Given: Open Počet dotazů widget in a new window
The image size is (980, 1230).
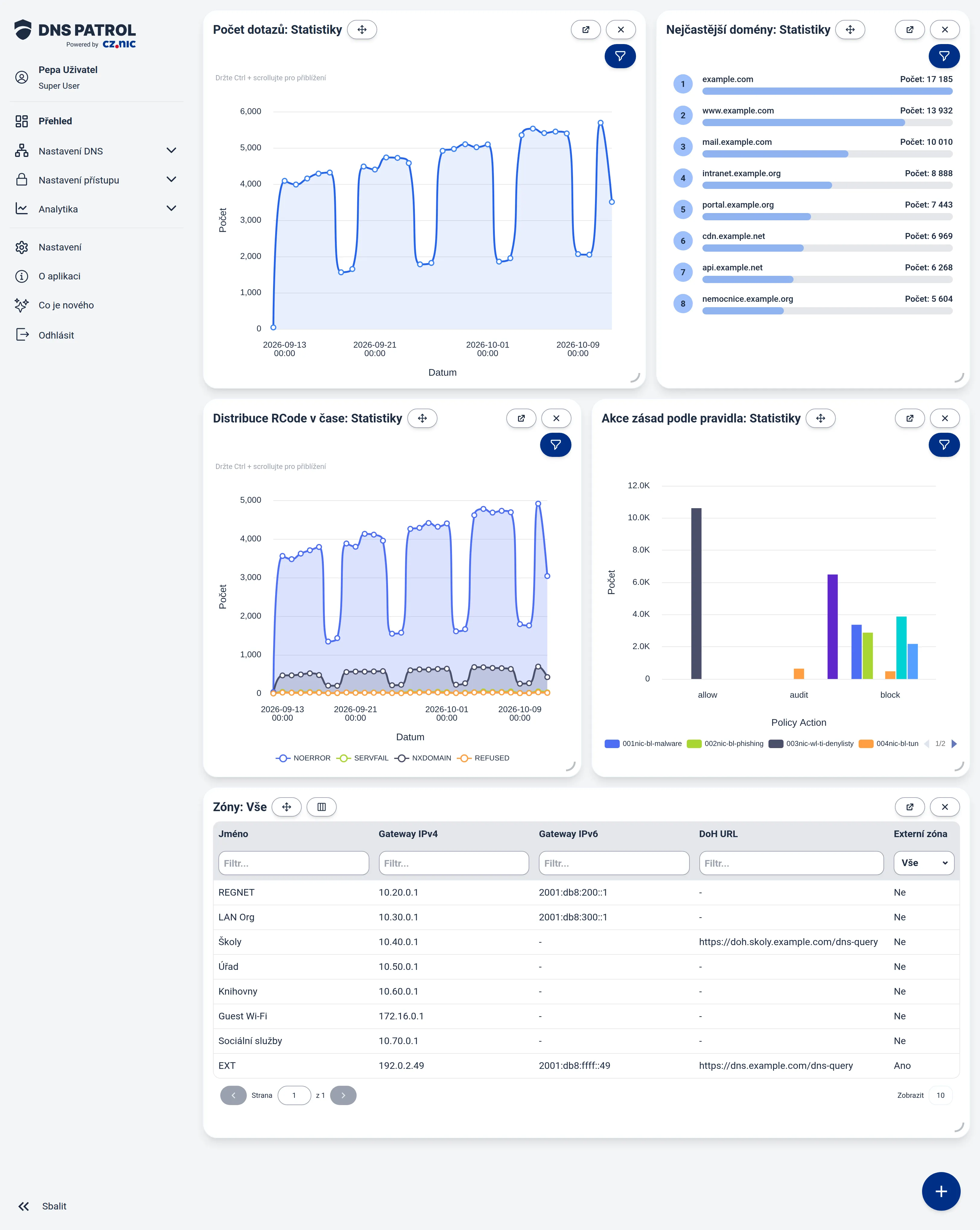Looking at the screenshot, I should (x=585, y=30).
